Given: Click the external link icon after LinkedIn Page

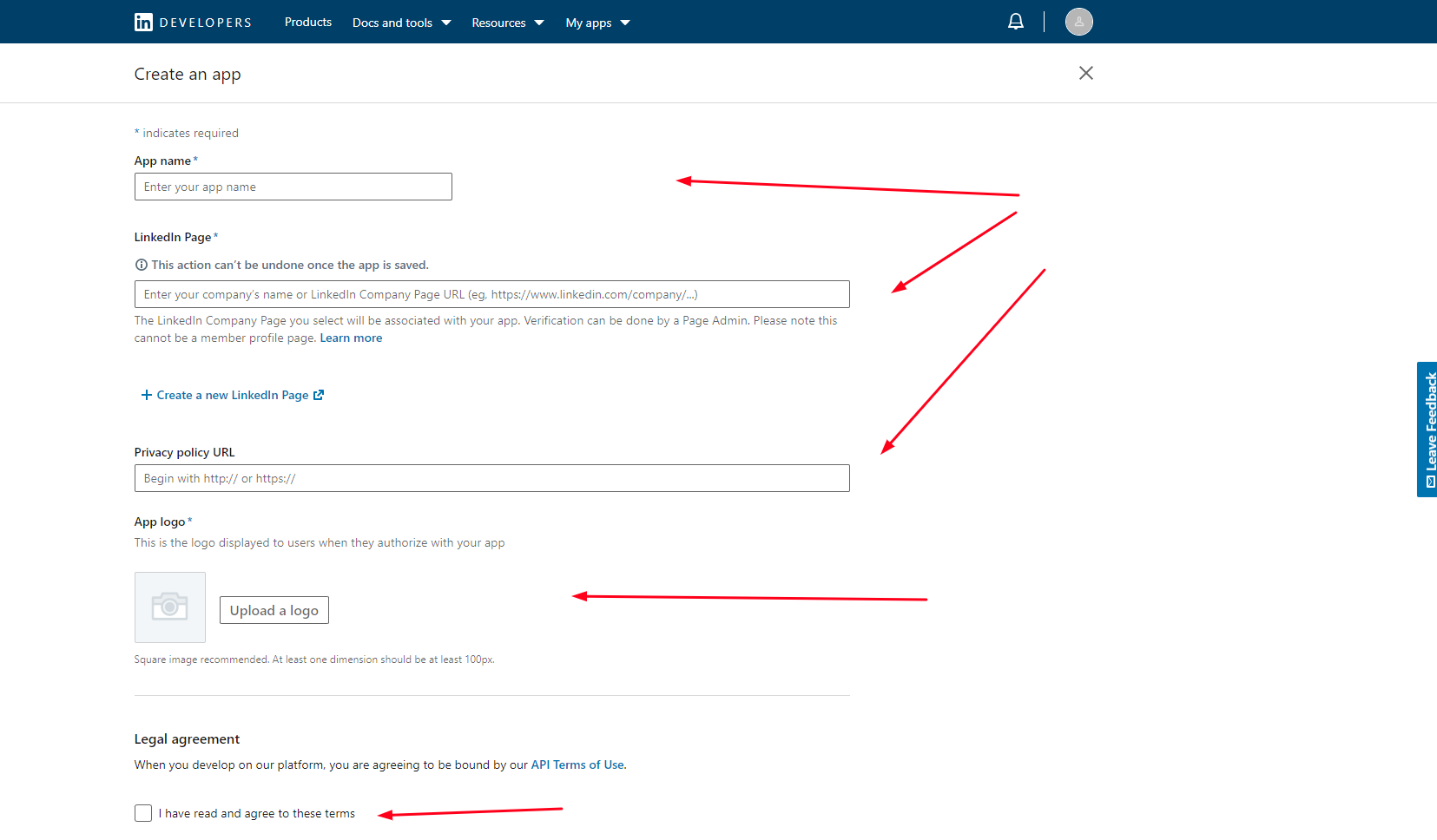Looking at the screenshot, I should pos(319,396).
